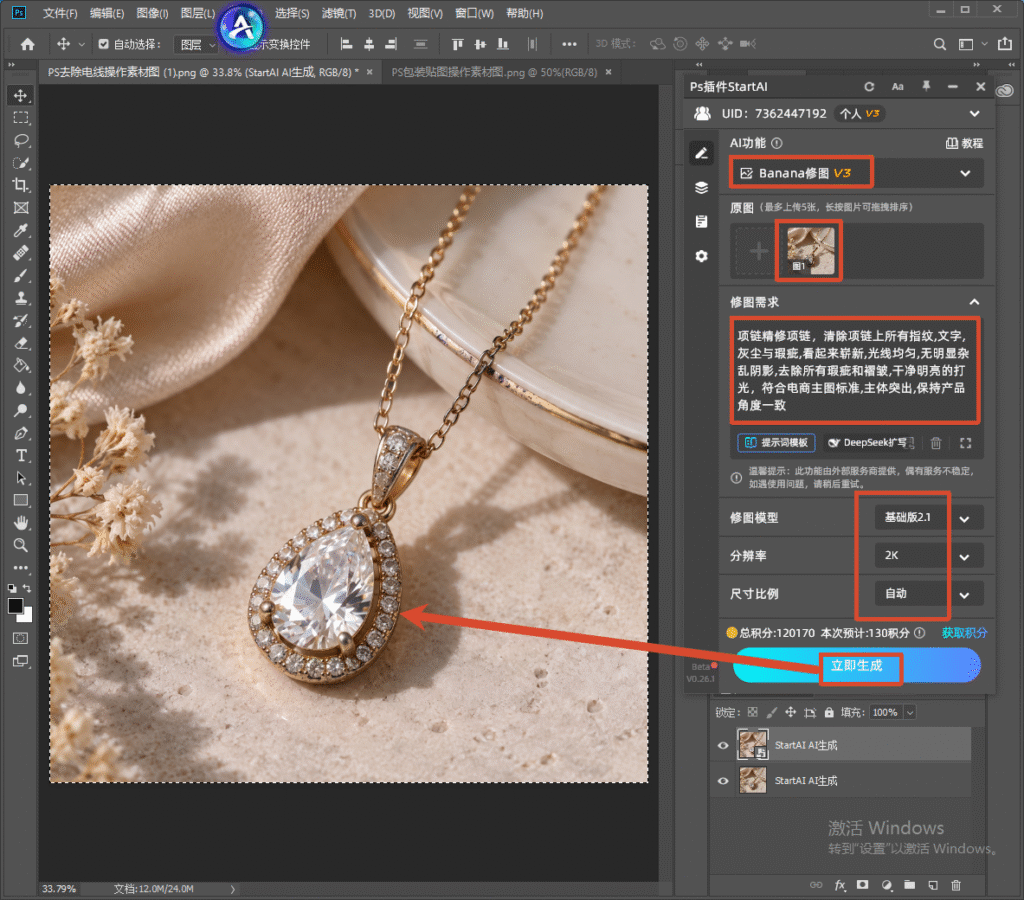
Task: Click the DeepSeek扩写 button
Action: click(x=871, y=443)
